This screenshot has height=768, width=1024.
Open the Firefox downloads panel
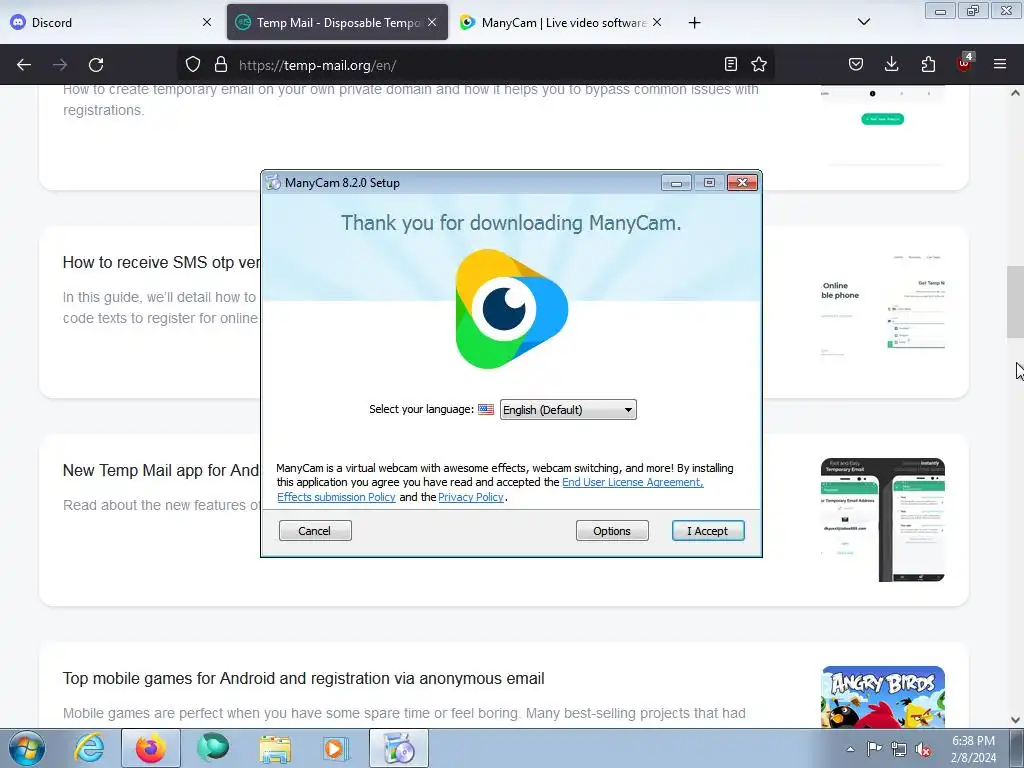click(x=891, y=64)
